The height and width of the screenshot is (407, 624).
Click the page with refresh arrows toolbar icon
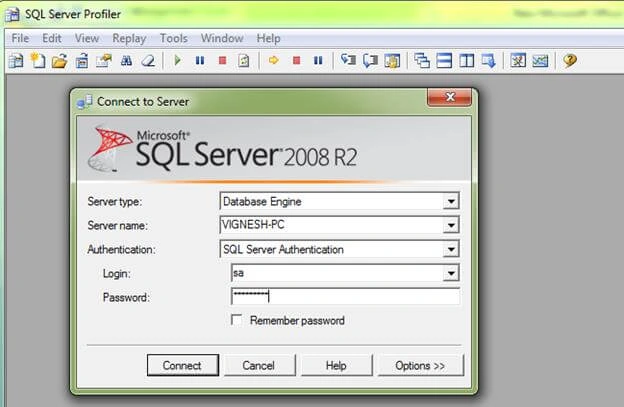click(x=244, y=61)
